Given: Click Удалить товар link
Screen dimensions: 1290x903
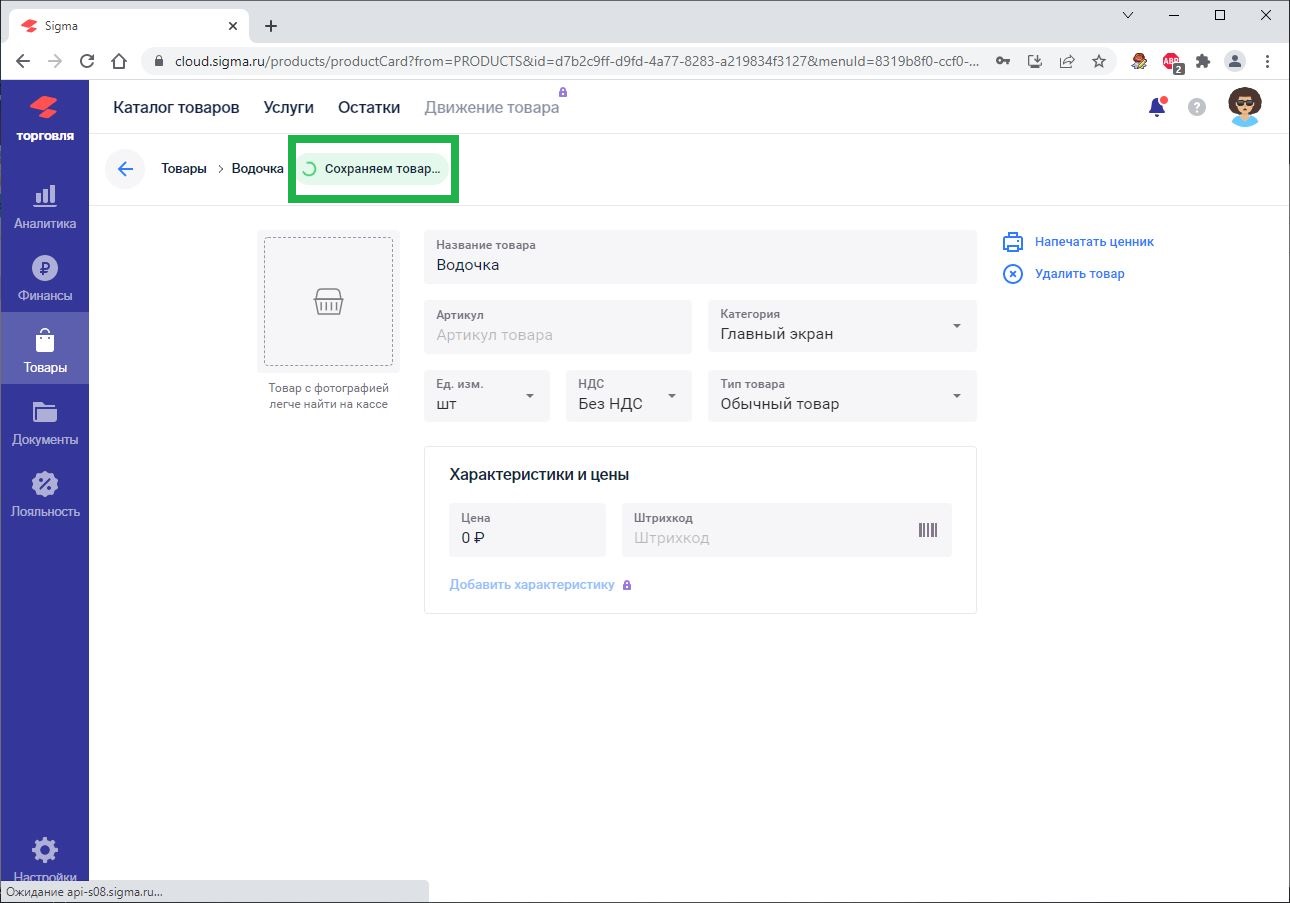Looking at the screenshot, I should pos(1079,274).
